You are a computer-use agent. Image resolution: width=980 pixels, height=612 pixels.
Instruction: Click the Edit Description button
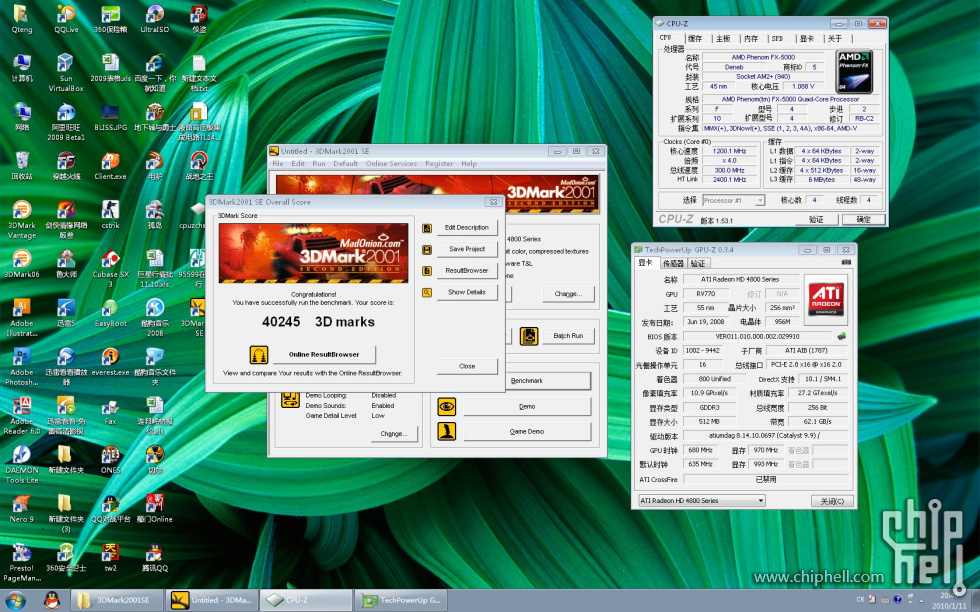tap(466, 228)
